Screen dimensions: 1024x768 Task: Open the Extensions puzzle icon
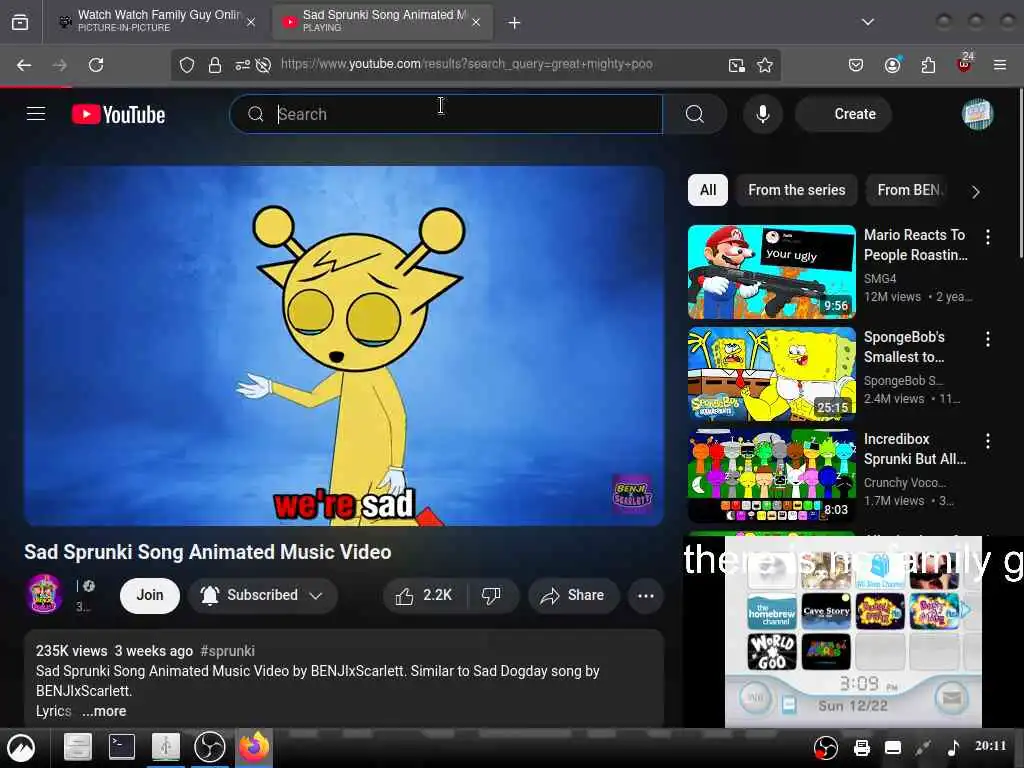point(928,65)
